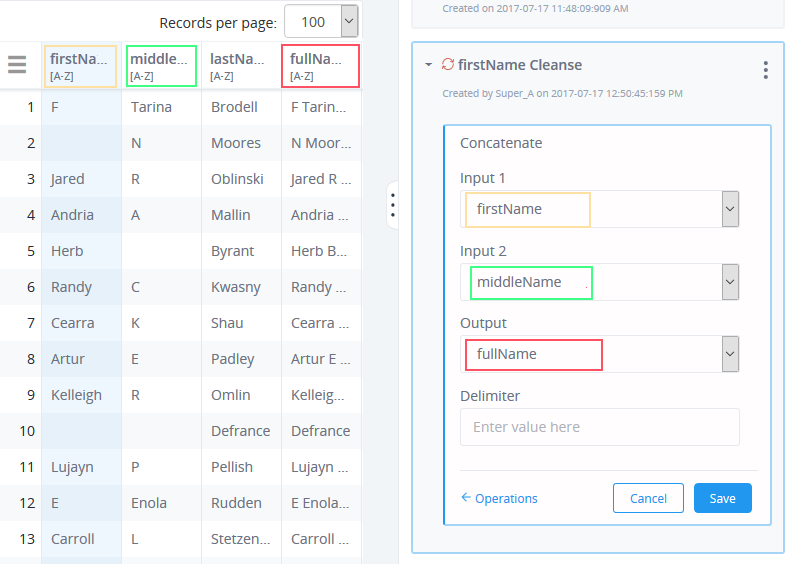This screenshot has height=564, width=790.
Task: Collapse the firstName Cleanse section
Action: point(428,65)
